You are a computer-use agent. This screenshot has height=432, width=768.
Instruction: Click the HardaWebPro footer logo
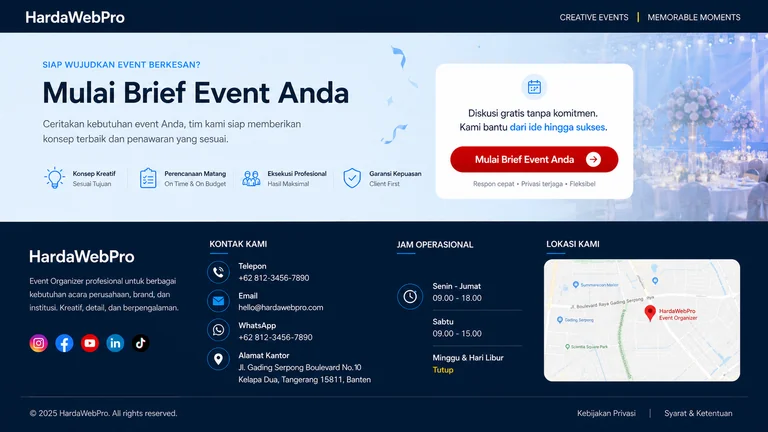82,257
